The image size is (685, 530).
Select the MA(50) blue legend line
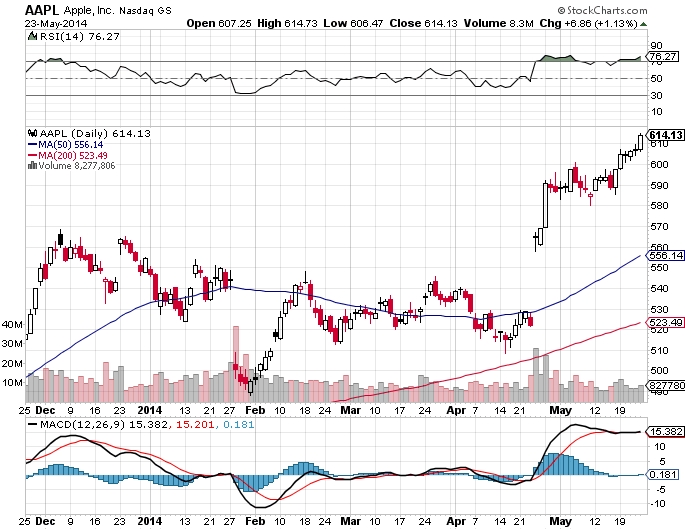point(33,145)
